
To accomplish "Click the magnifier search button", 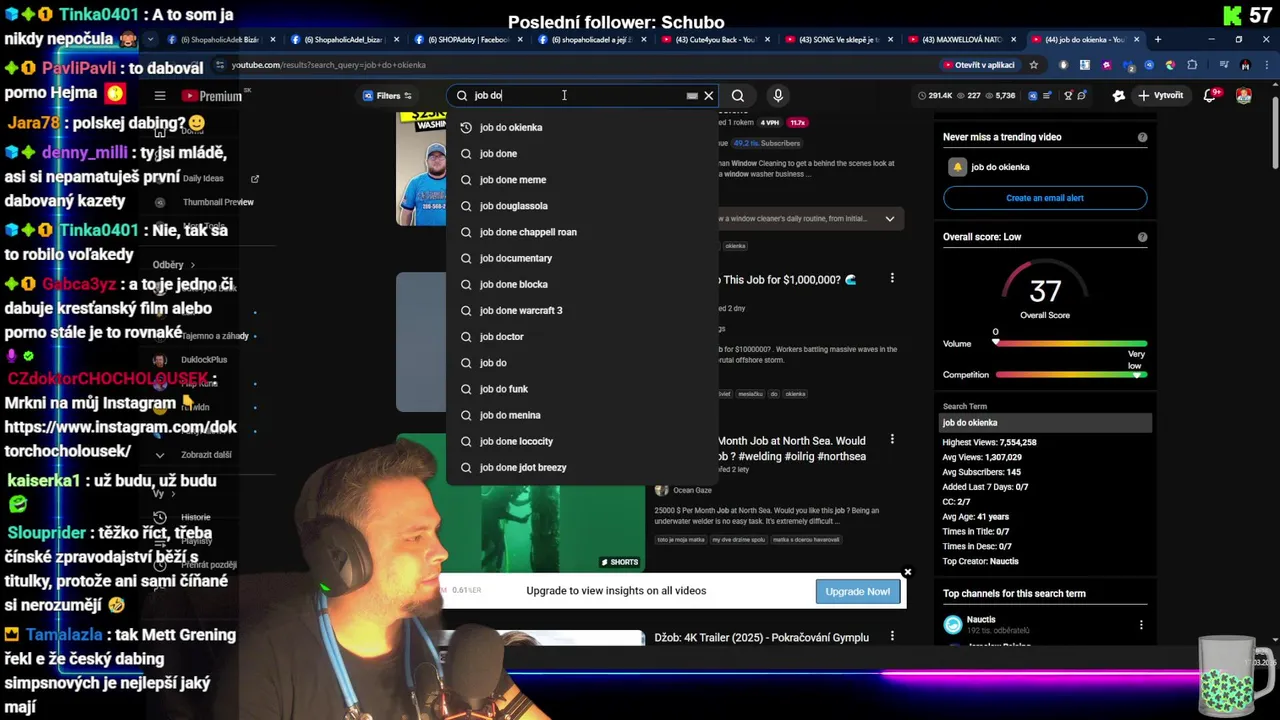I will pos(738,96).
